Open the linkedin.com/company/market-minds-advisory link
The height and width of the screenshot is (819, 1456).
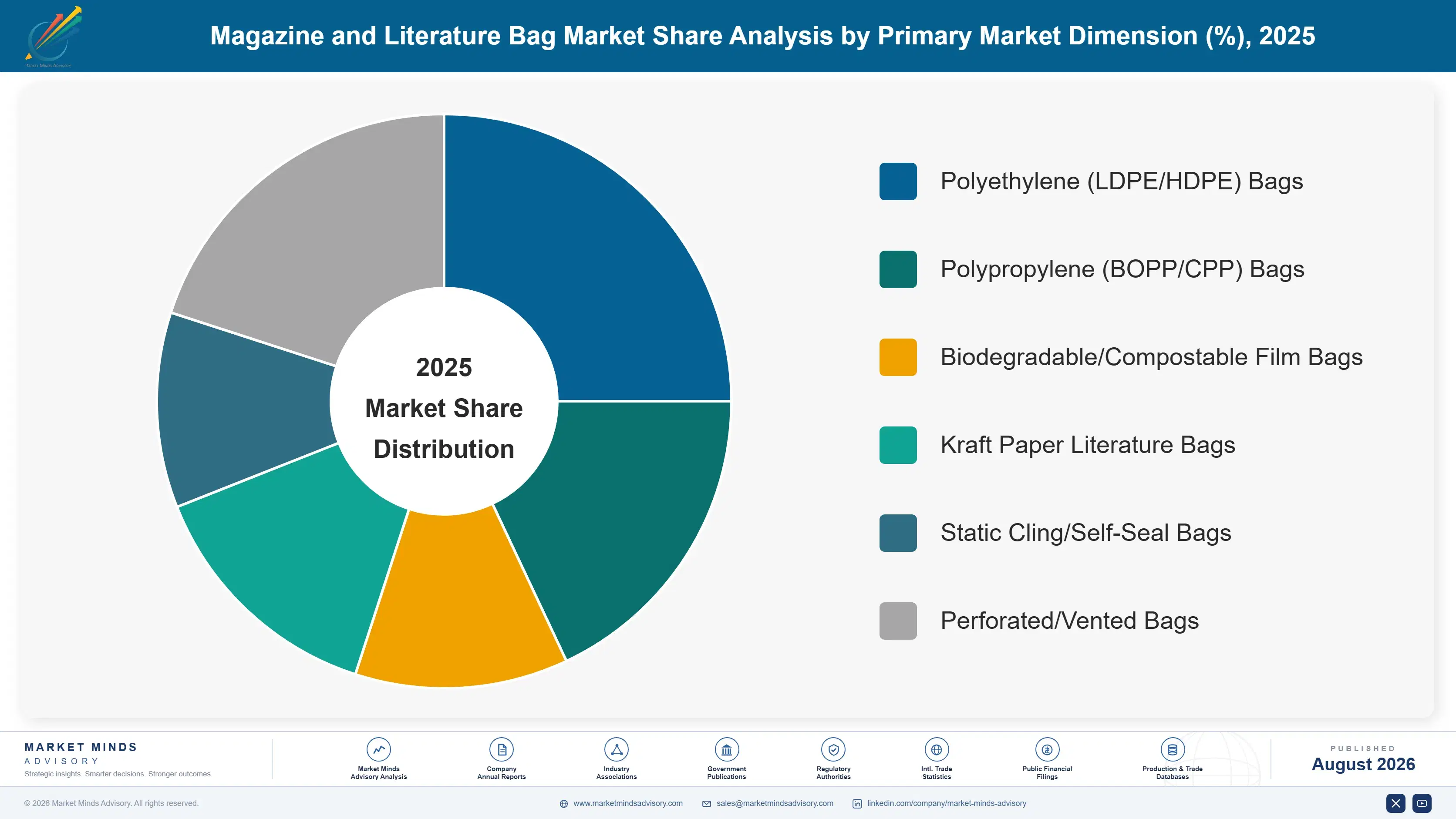[x=947, y=803]
